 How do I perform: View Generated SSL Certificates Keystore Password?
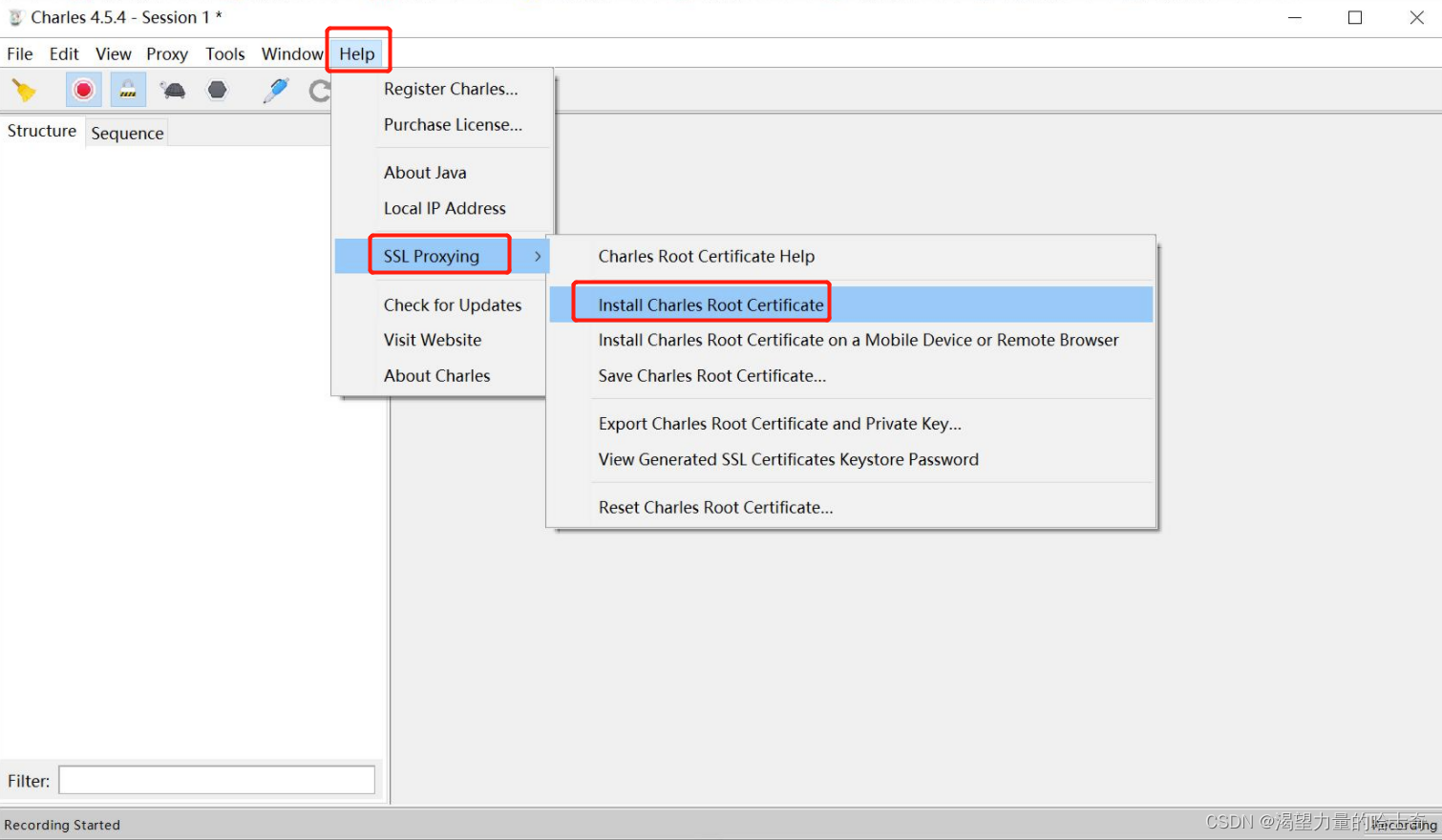pyautogui.click(x=789, y=459)
